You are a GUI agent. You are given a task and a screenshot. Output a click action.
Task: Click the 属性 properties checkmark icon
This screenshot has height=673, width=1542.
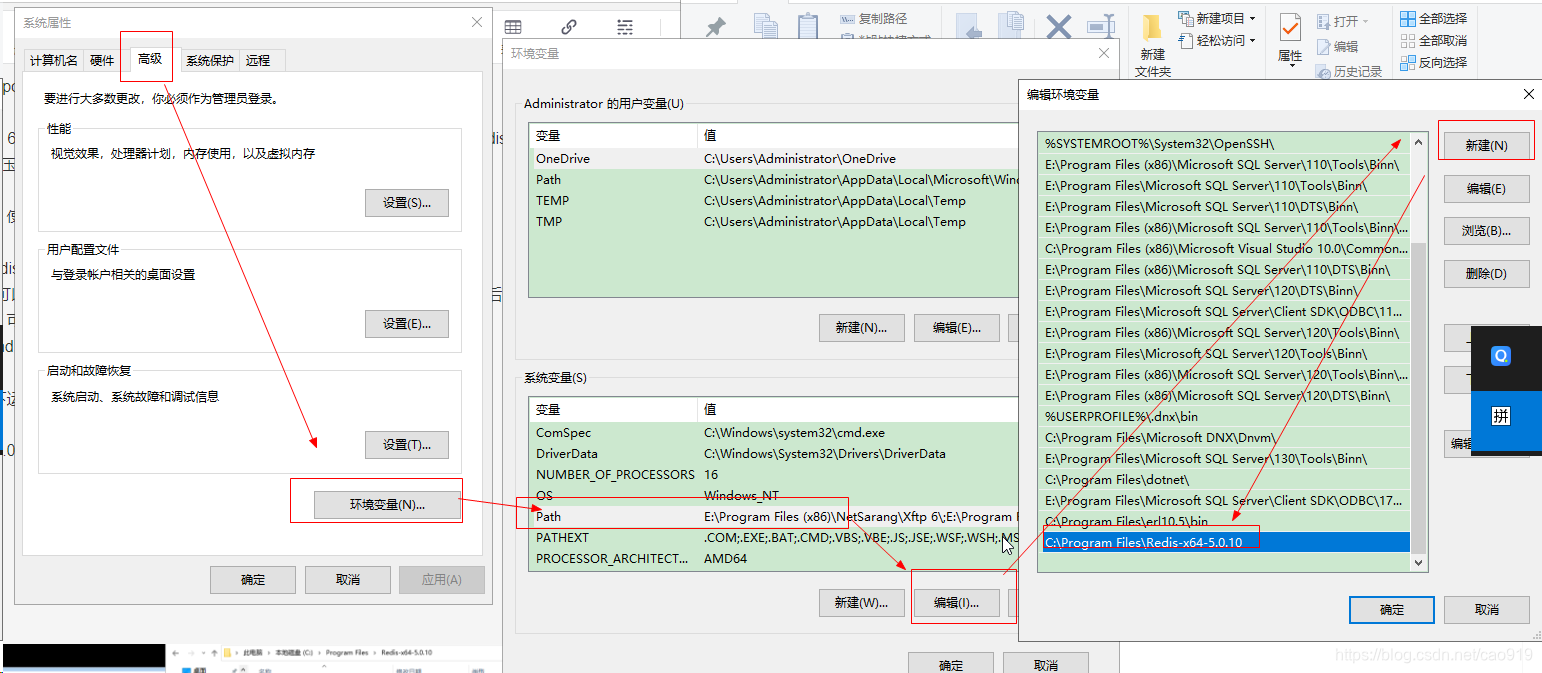1290,28
